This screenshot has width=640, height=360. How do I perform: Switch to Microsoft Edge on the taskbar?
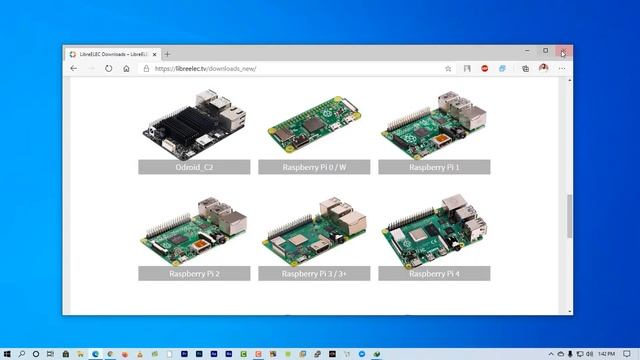pyautogui.click(x=95, y=354)
